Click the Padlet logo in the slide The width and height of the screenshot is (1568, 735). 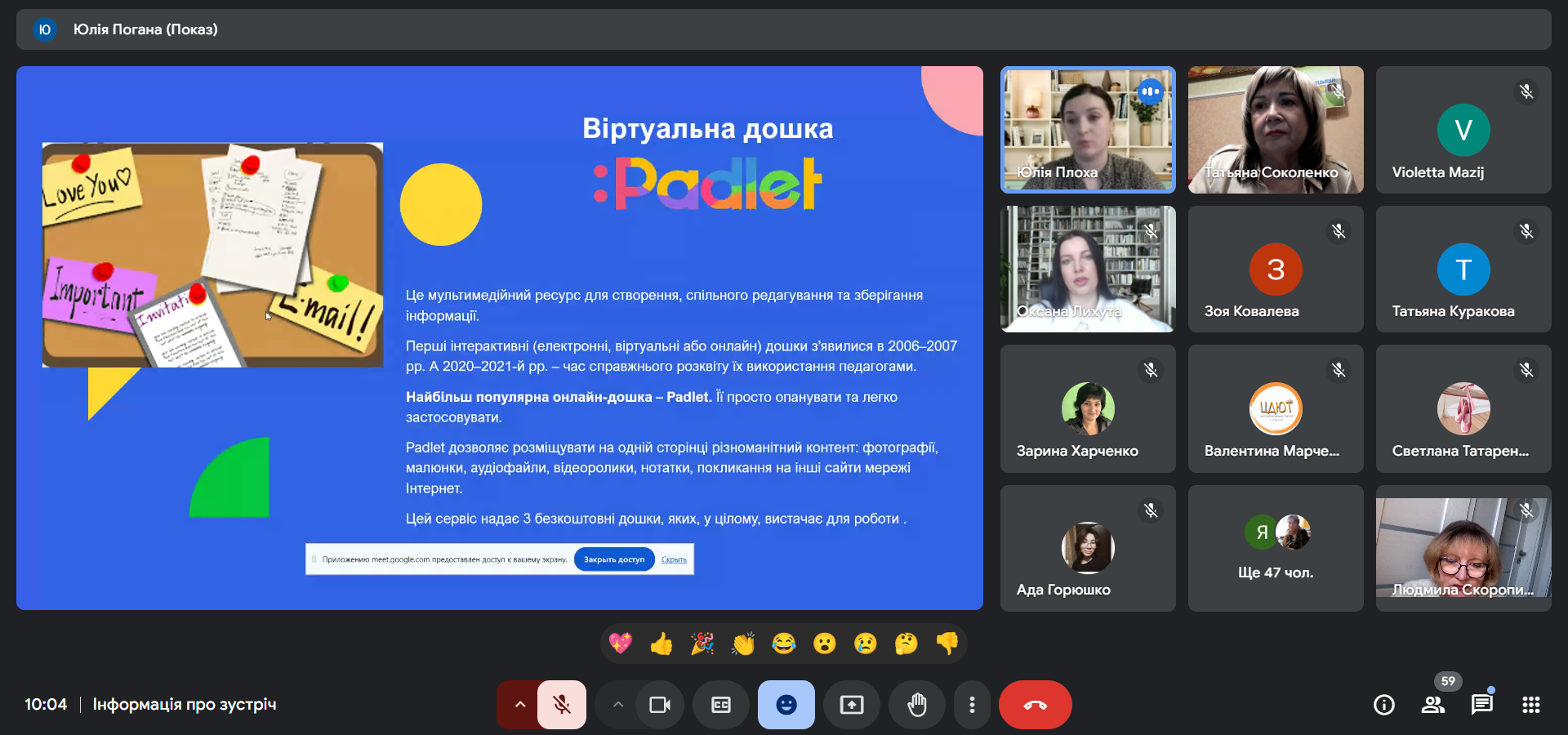[x=707, y=183]
